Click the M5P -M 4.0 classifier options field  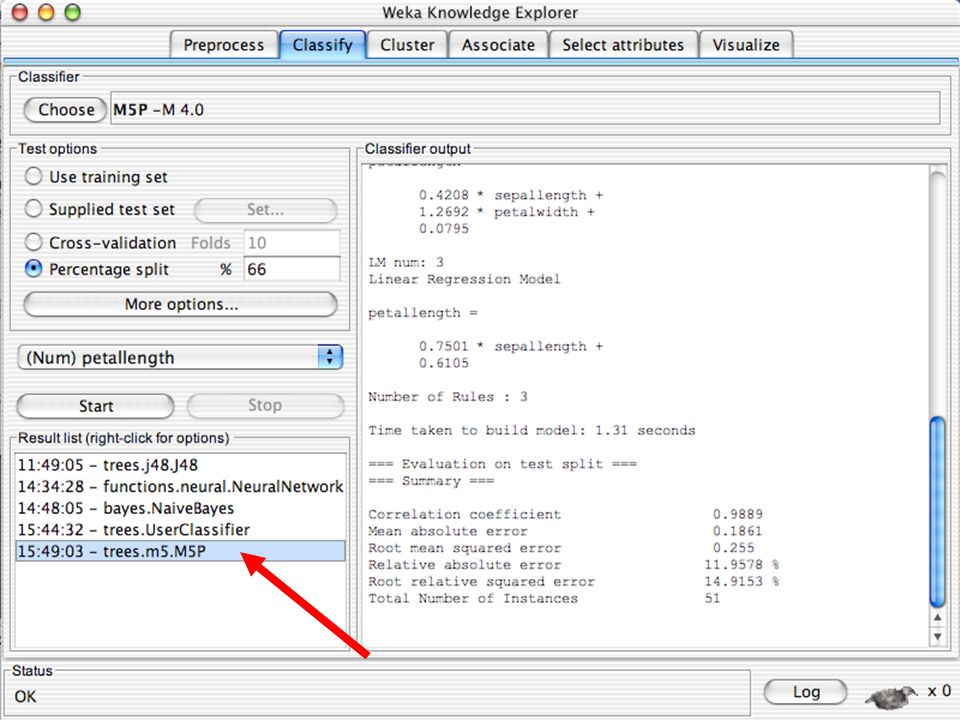tap(525, 108)
